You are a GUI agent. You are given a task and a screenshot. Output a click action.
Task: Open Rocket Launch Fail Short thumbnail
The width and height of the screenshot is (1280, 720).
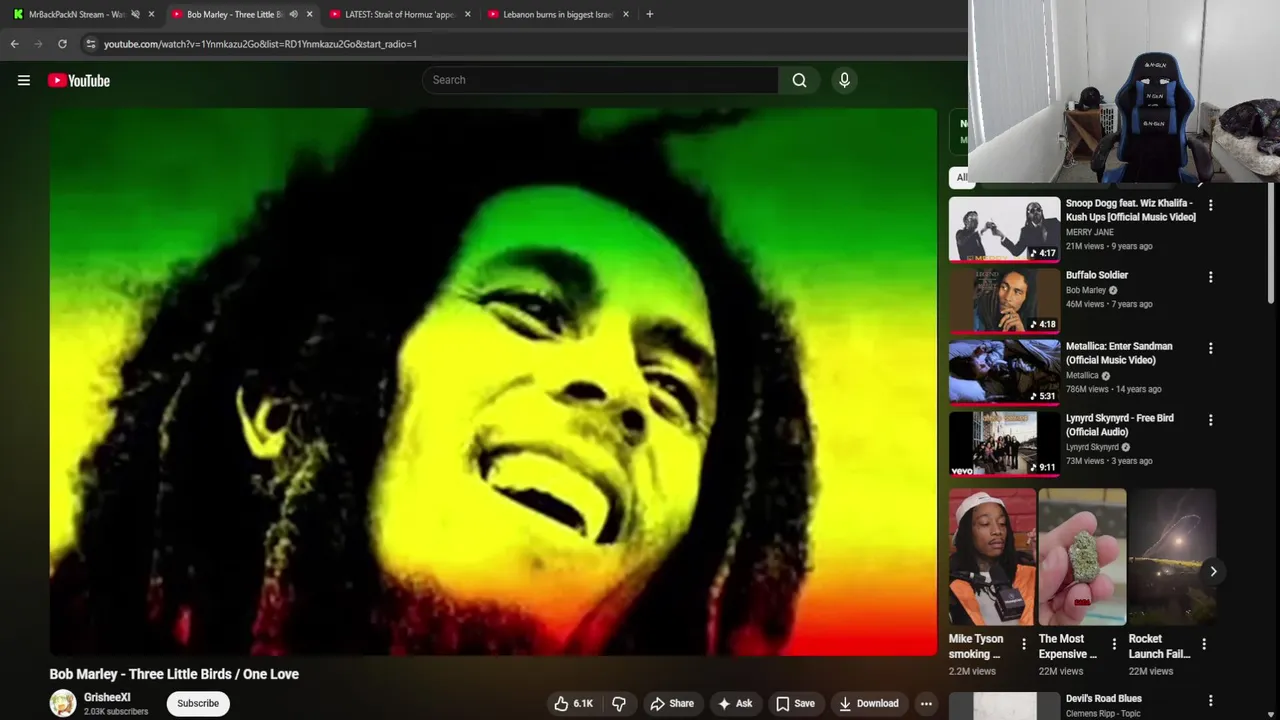[x=1172, y=557]
